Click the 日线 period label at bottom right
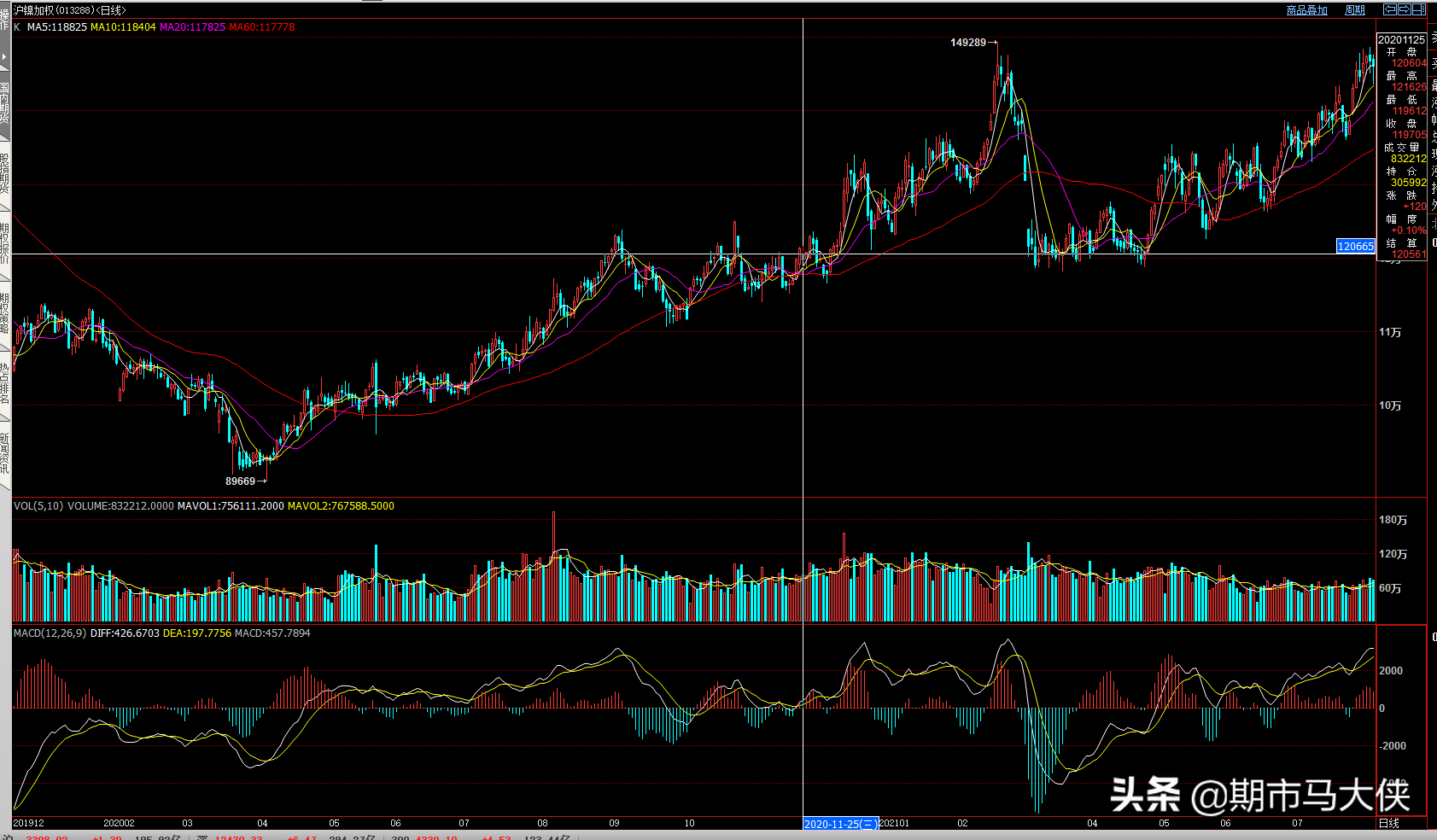The height and width of the screenshot is (840, 1437). (1389, 824)
